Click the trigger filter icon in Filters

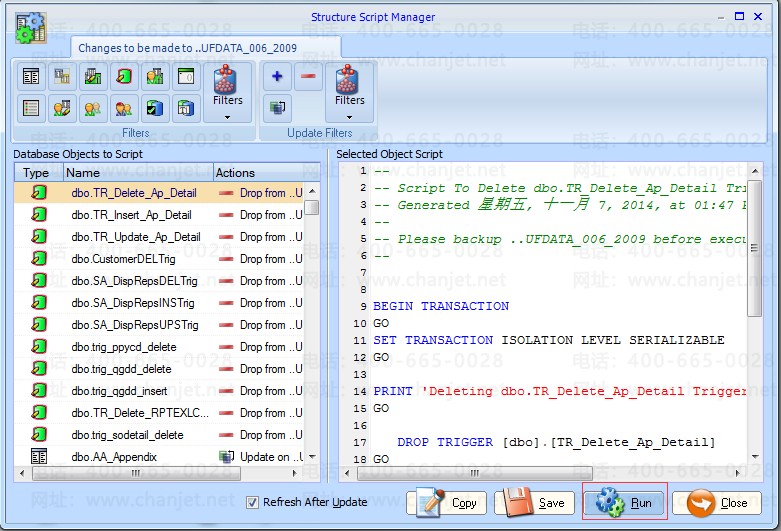coord(124,76)
